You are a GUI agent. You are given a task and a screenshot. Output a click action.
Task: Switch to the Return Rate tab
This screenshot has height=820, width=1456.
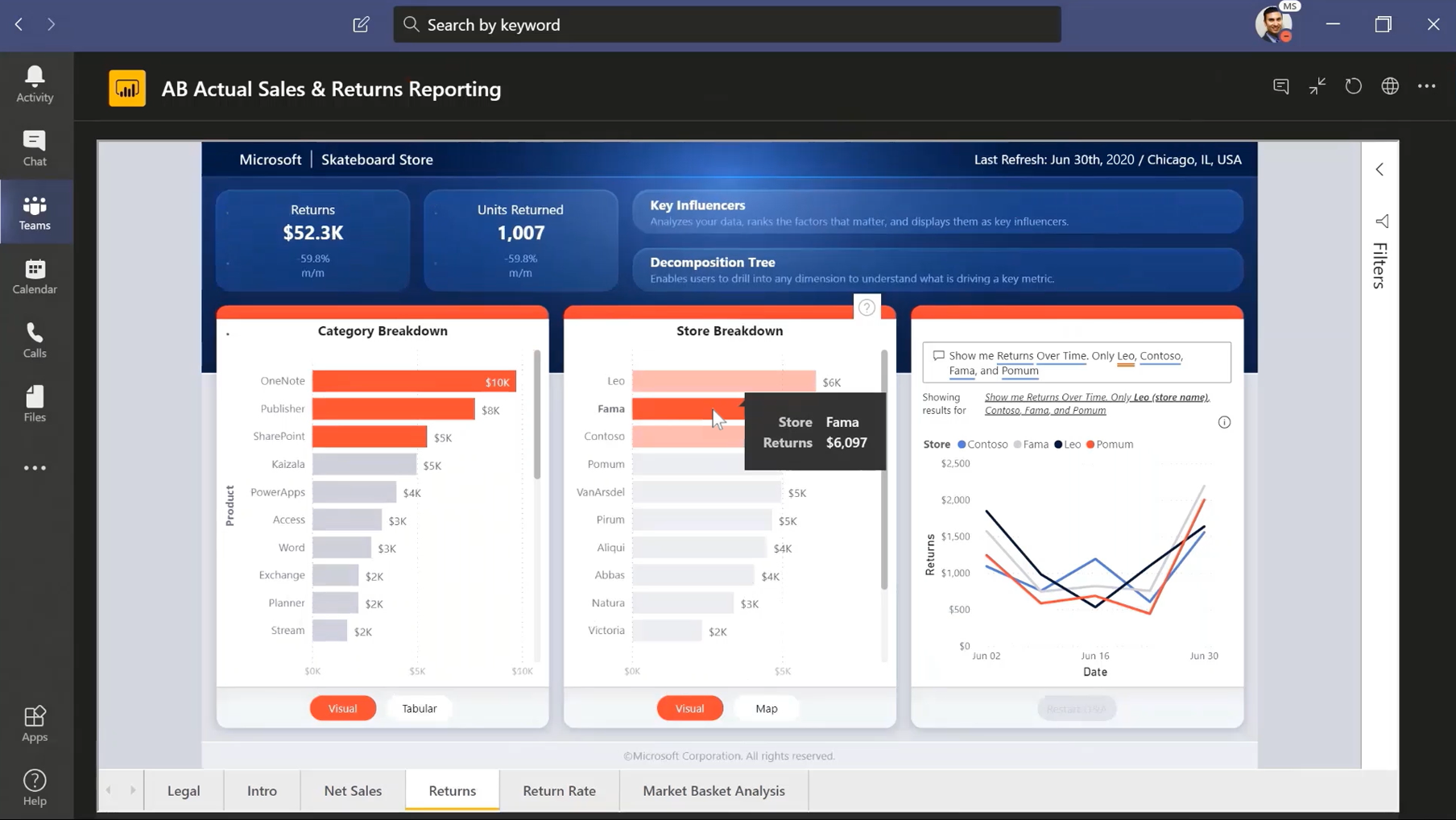(559, 790)
